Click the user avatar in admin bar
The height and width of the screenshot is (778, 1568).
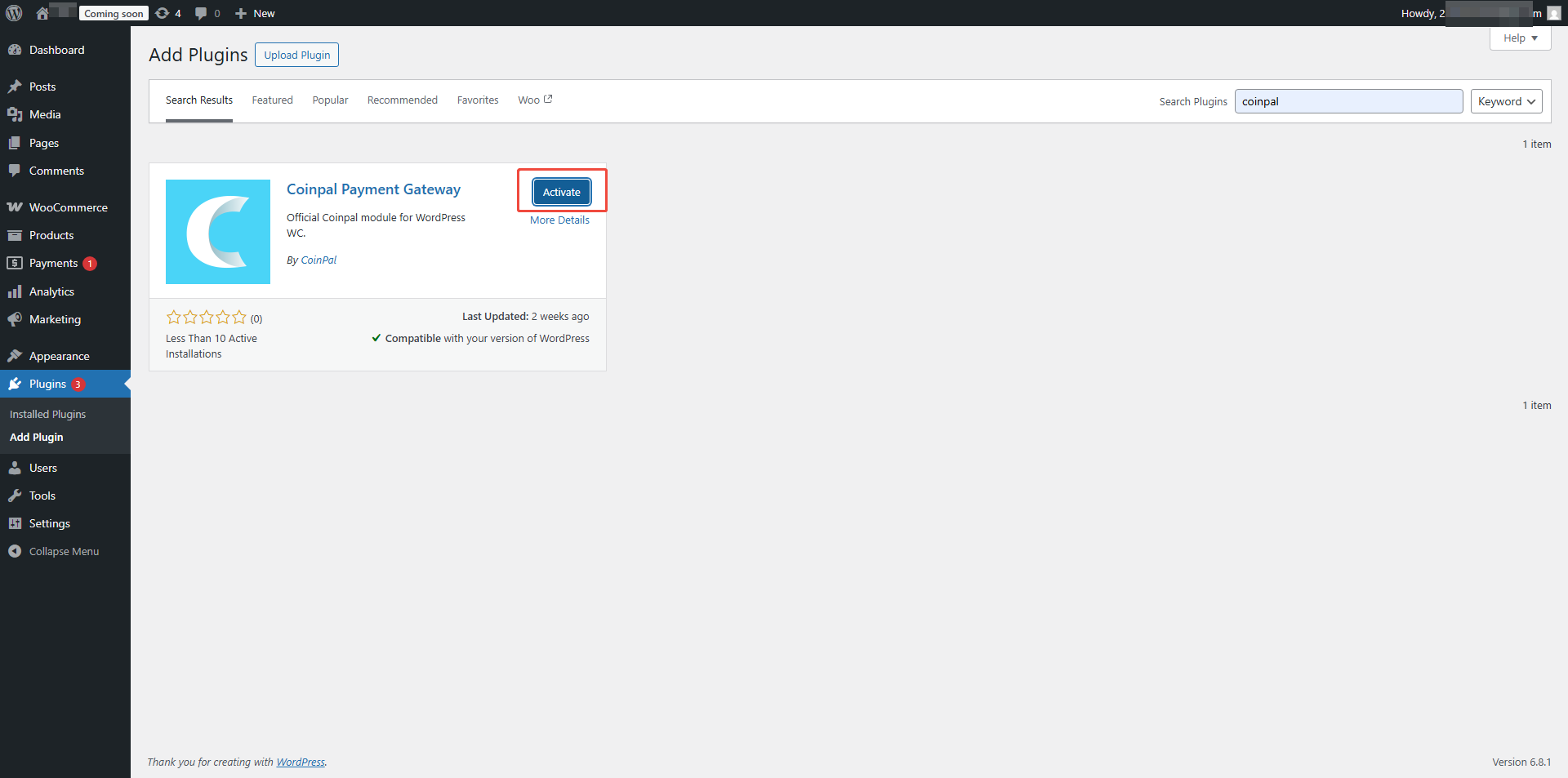pos(1554,13)
